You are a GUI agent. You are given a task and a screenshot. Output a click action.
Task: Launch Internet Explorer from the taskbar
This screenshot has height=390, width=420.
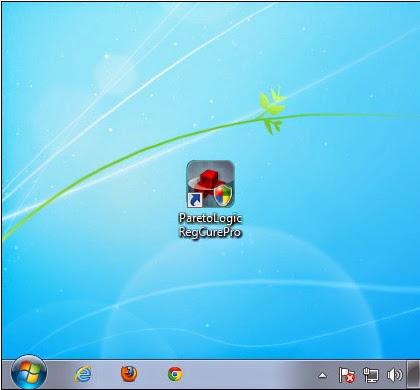coord(83,374)
